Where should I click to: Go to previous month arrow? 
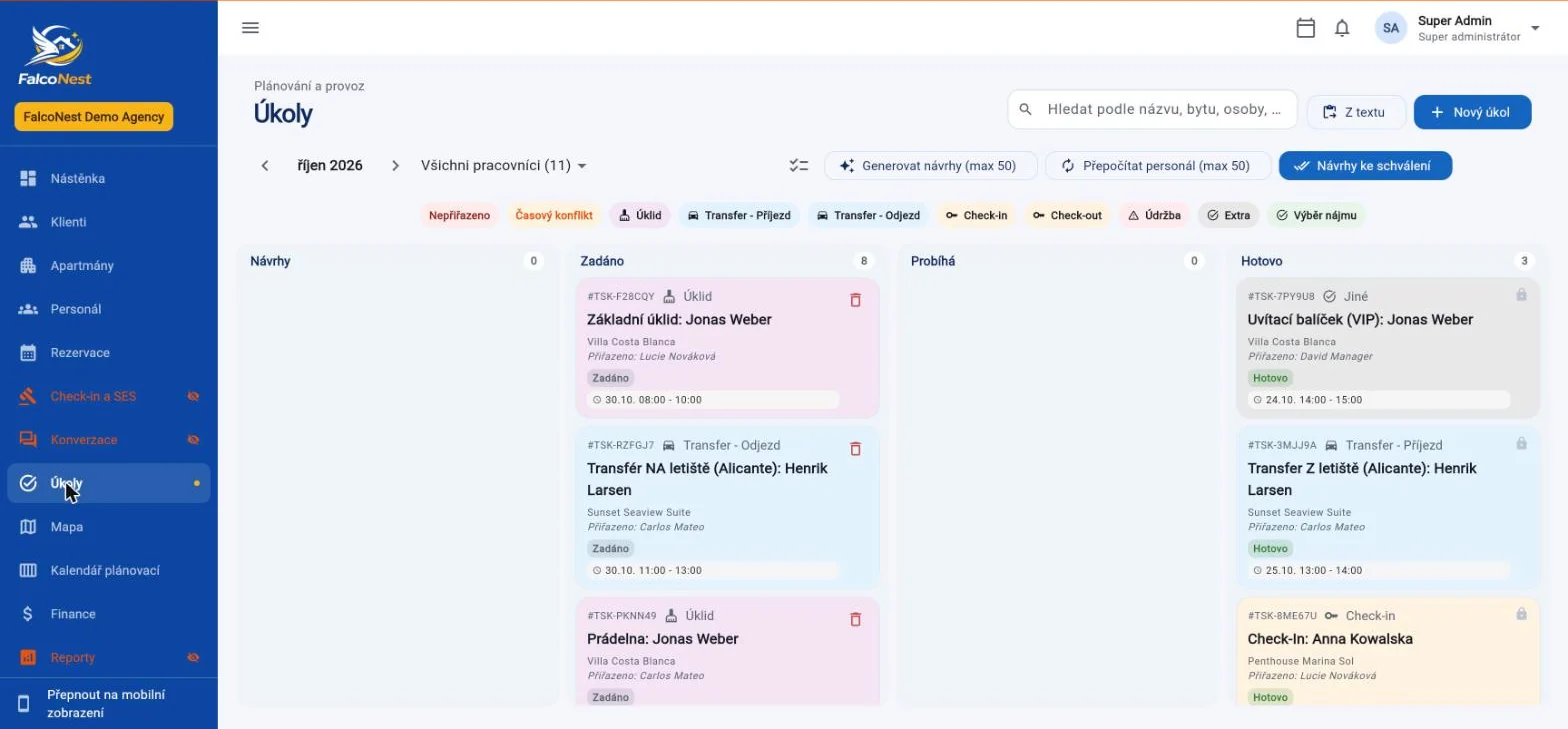tap(265, 166)
